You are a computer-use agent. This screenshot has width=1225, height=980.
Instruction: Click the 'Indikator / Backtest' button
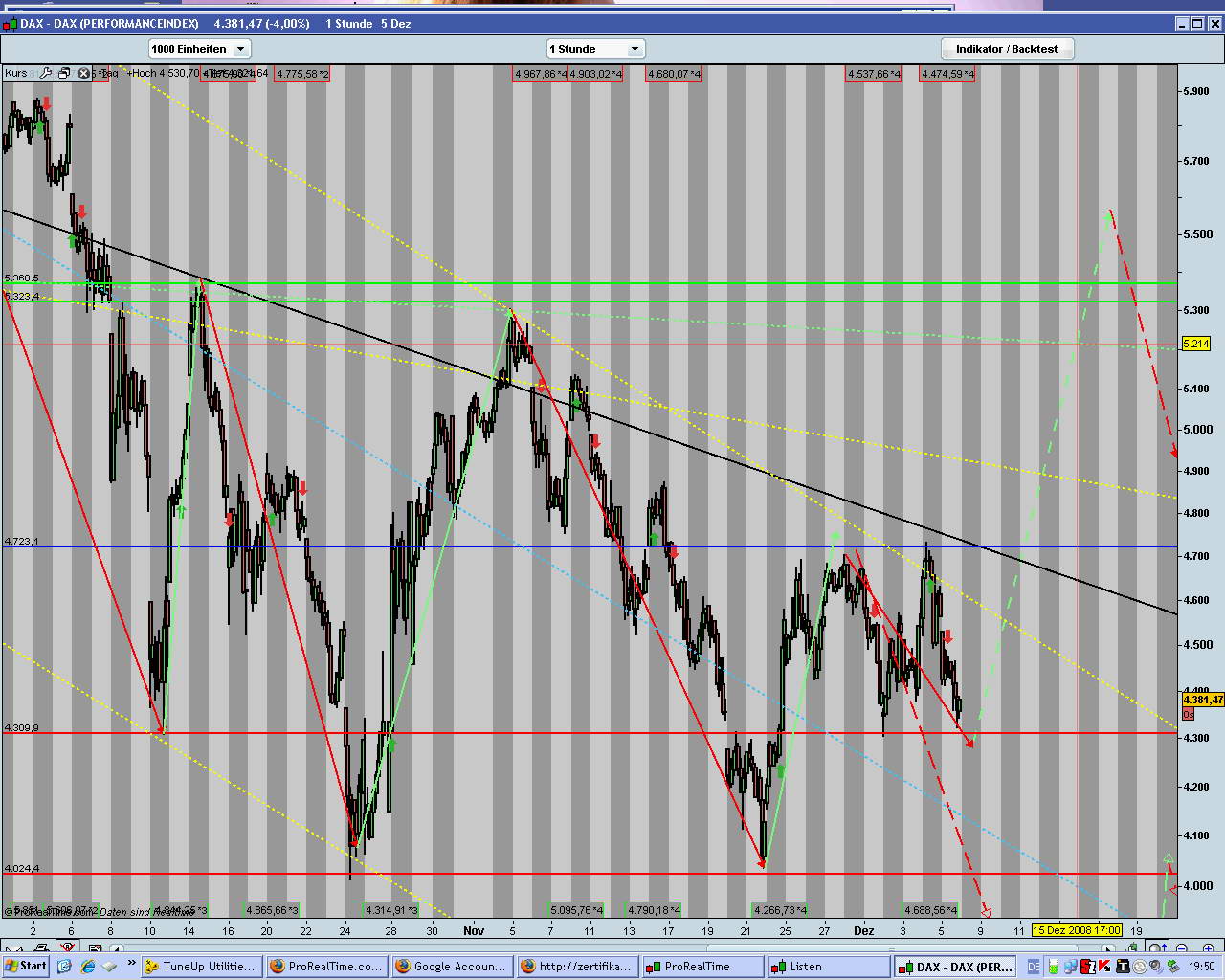pyautogui.click(x=1007, y=49)
